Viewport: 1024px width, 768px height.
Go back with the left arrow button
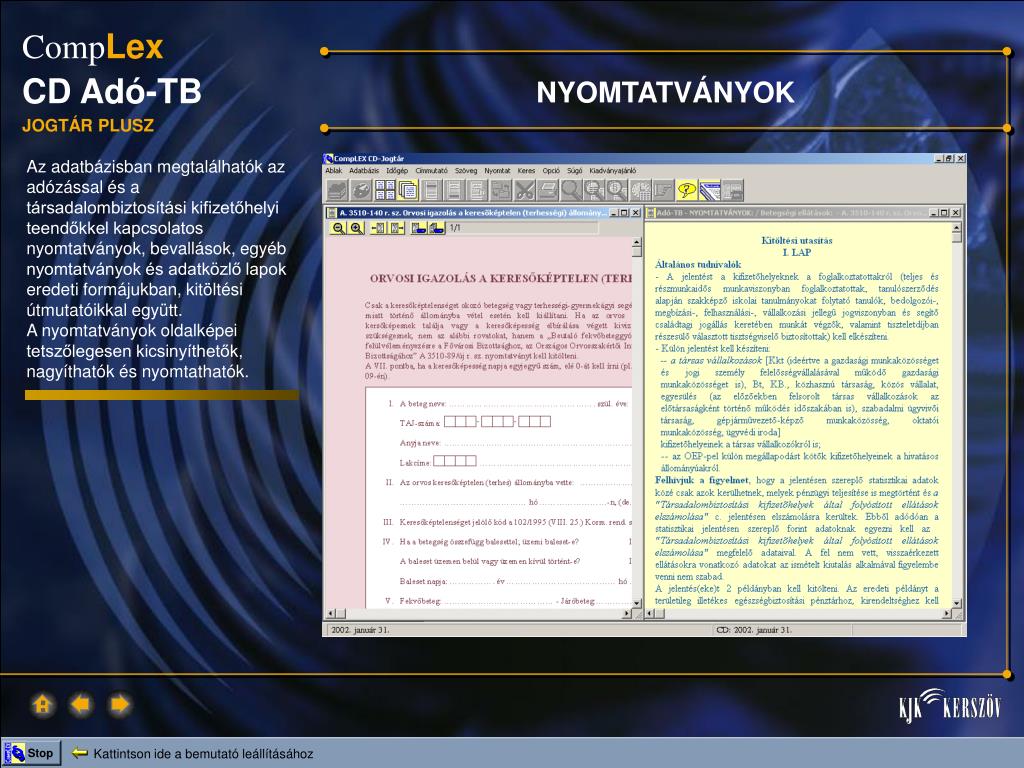pyautogui.click(x=81, y=705)
